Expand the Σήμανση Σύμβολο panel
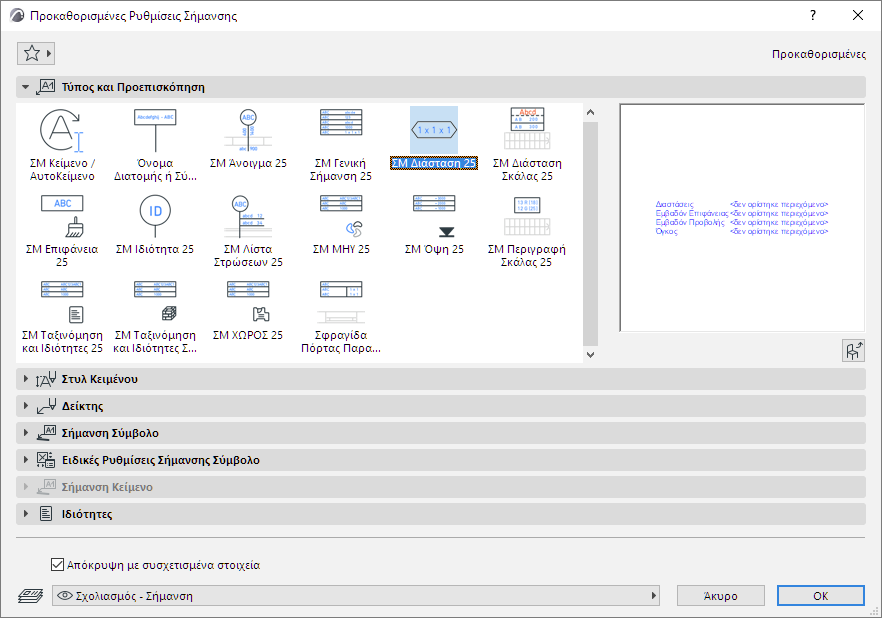Screen dimensions: 882x618 440,433
